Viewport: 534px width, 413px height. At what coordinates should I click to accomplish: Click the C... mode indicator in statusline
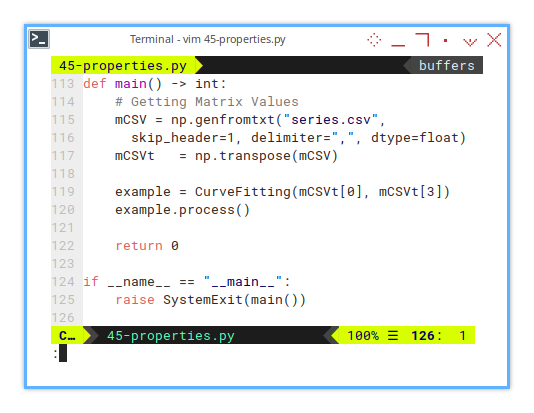pyautogui.click(x=67, y=335)
